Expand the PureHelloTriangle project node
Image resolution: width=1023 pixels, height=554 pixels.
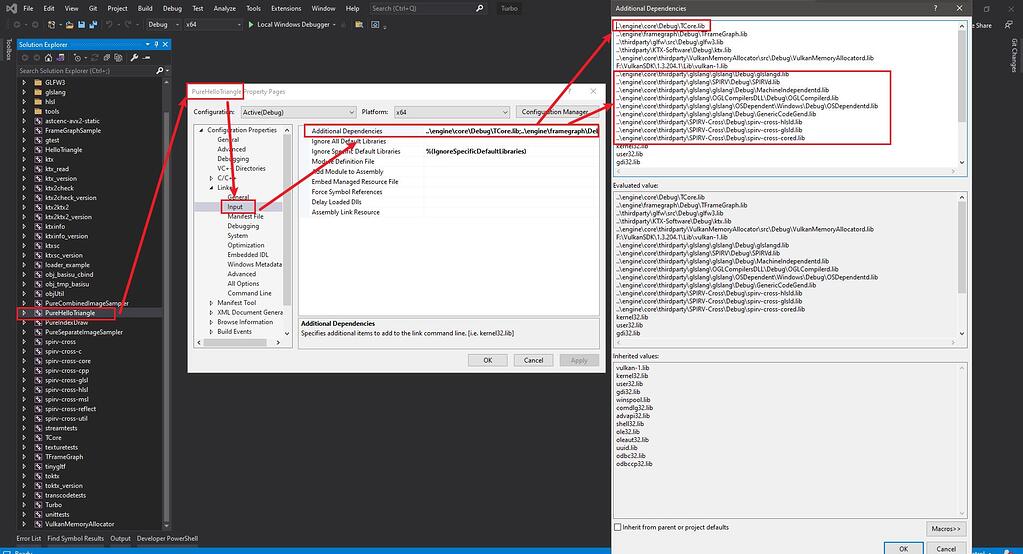[24, 313]
